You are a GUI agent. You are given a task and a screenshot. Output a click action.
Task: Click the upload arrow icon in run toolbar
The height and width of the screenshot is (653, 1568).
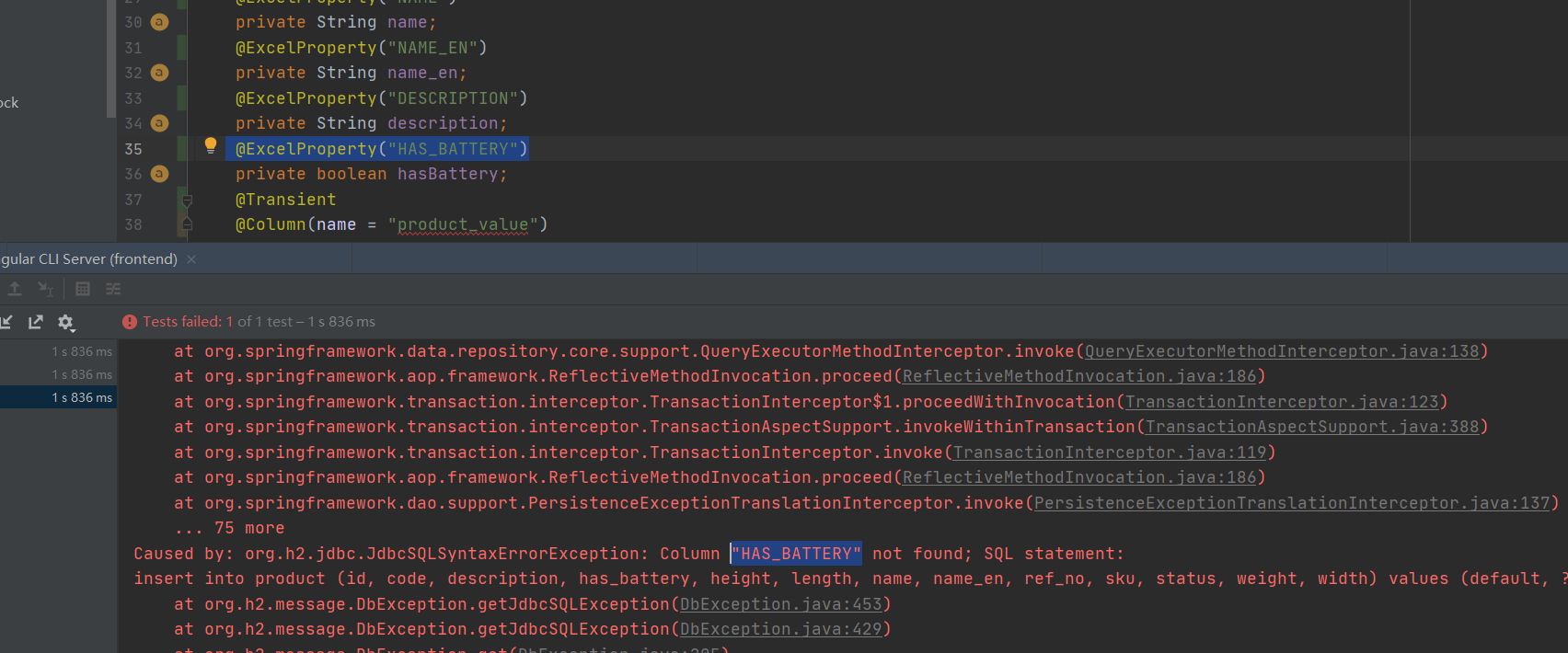point(15,289)
